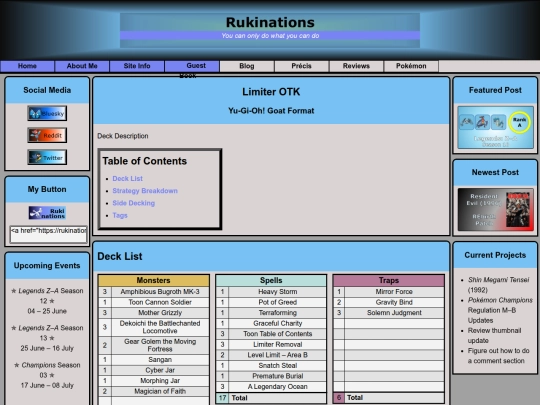Select Graceful Charity spell row

tap(271, 323)
